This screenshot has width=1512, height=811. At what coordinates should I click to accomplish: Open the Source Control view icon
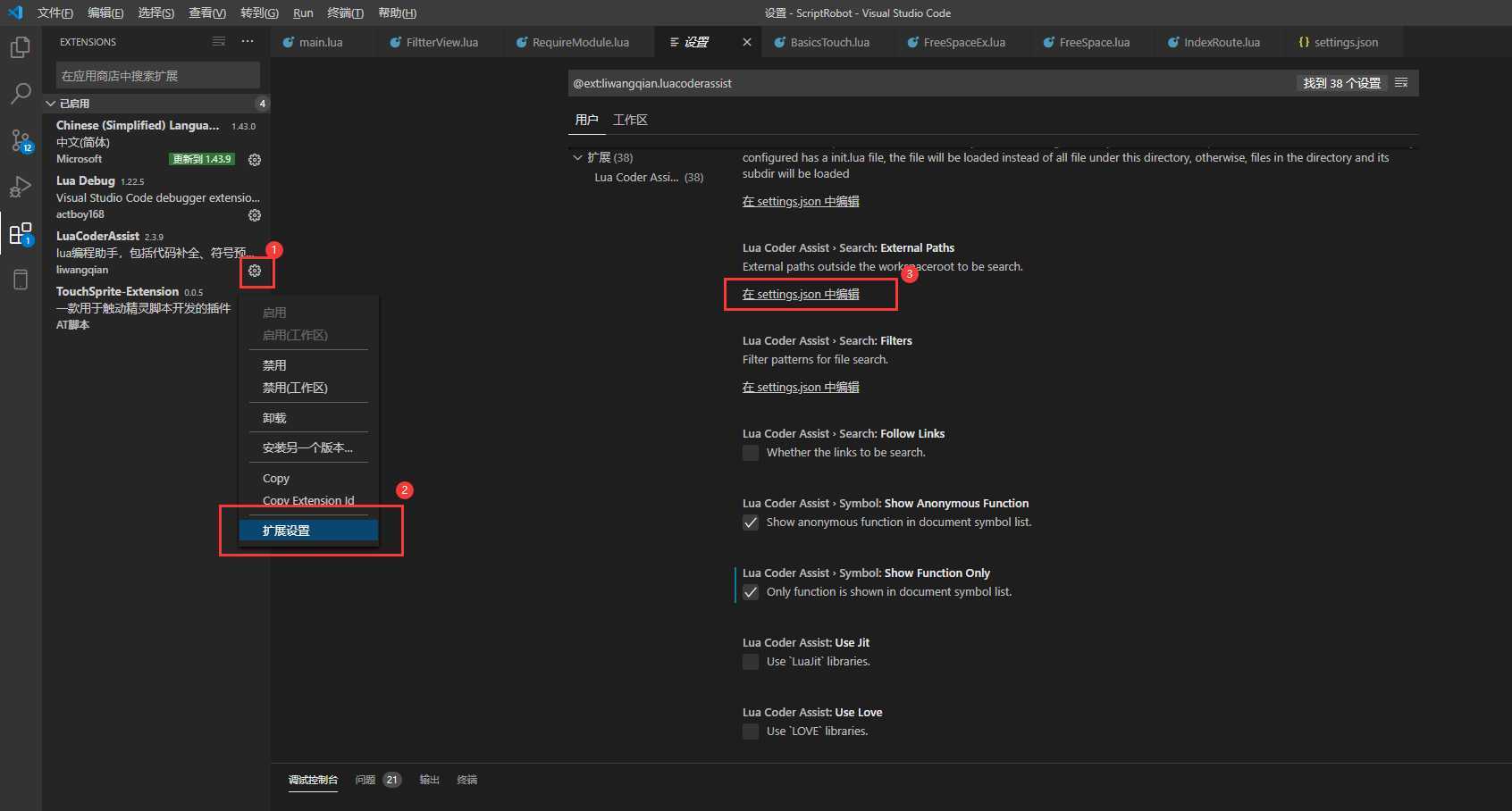tap(21, 140)
